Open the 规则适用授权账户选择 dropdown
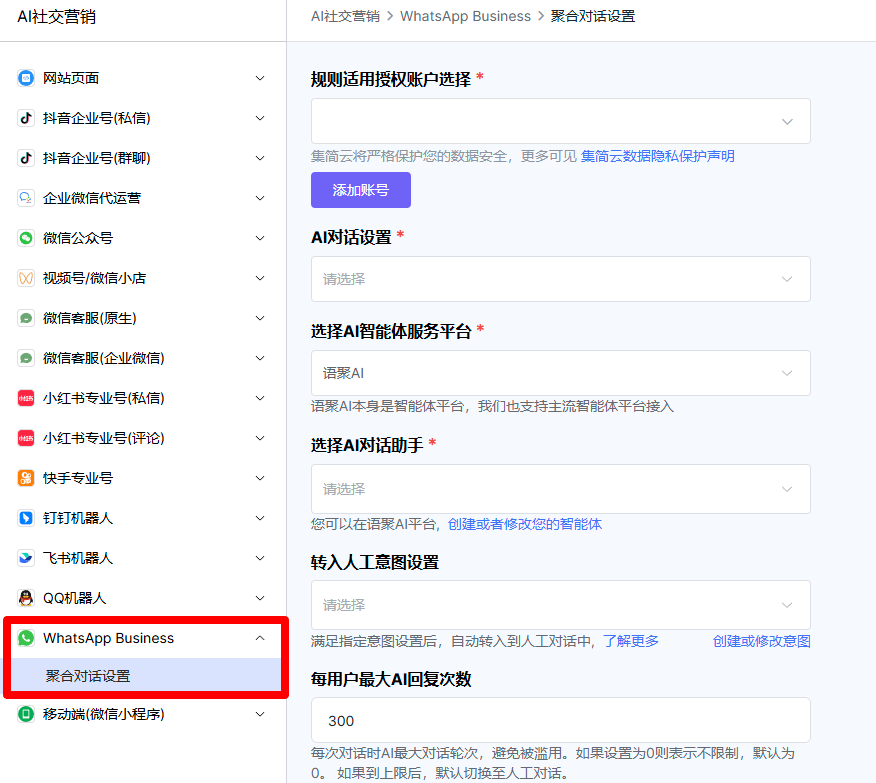 pos(560,121)
